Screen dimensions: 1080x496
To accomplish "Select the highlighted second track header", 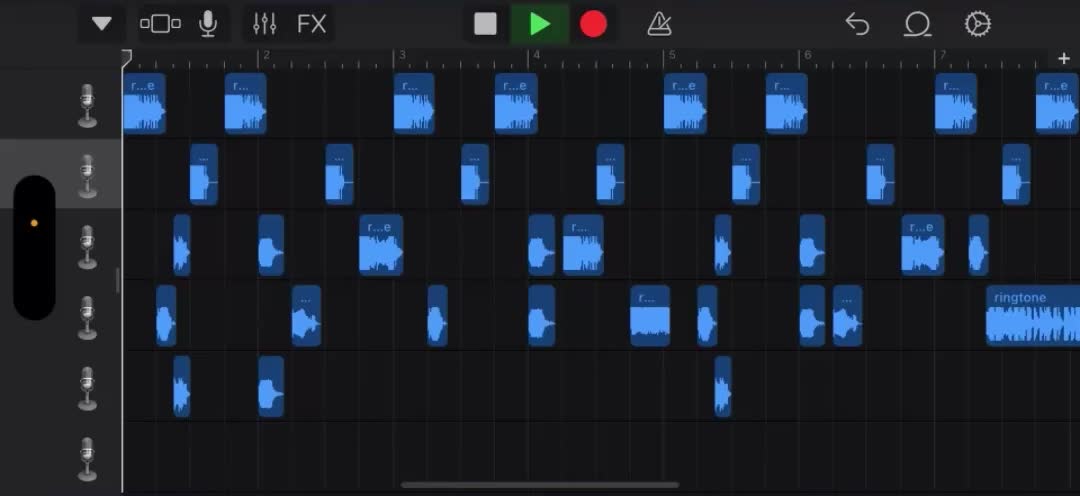I will 61,174.
